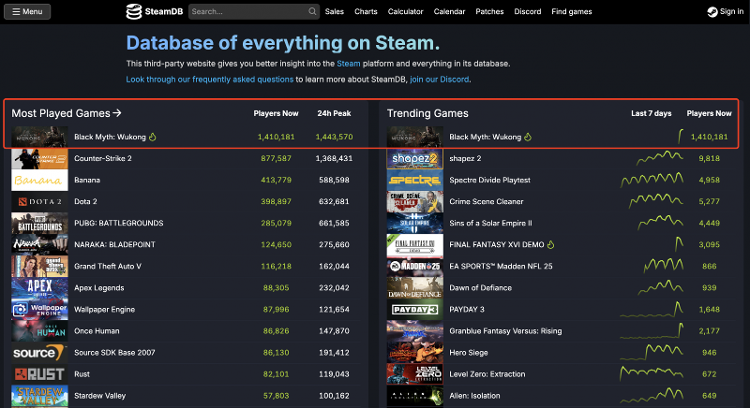This screenshot has width=750, height=408.
Task: Click the SteamDB logo icon
Action: 134,12
